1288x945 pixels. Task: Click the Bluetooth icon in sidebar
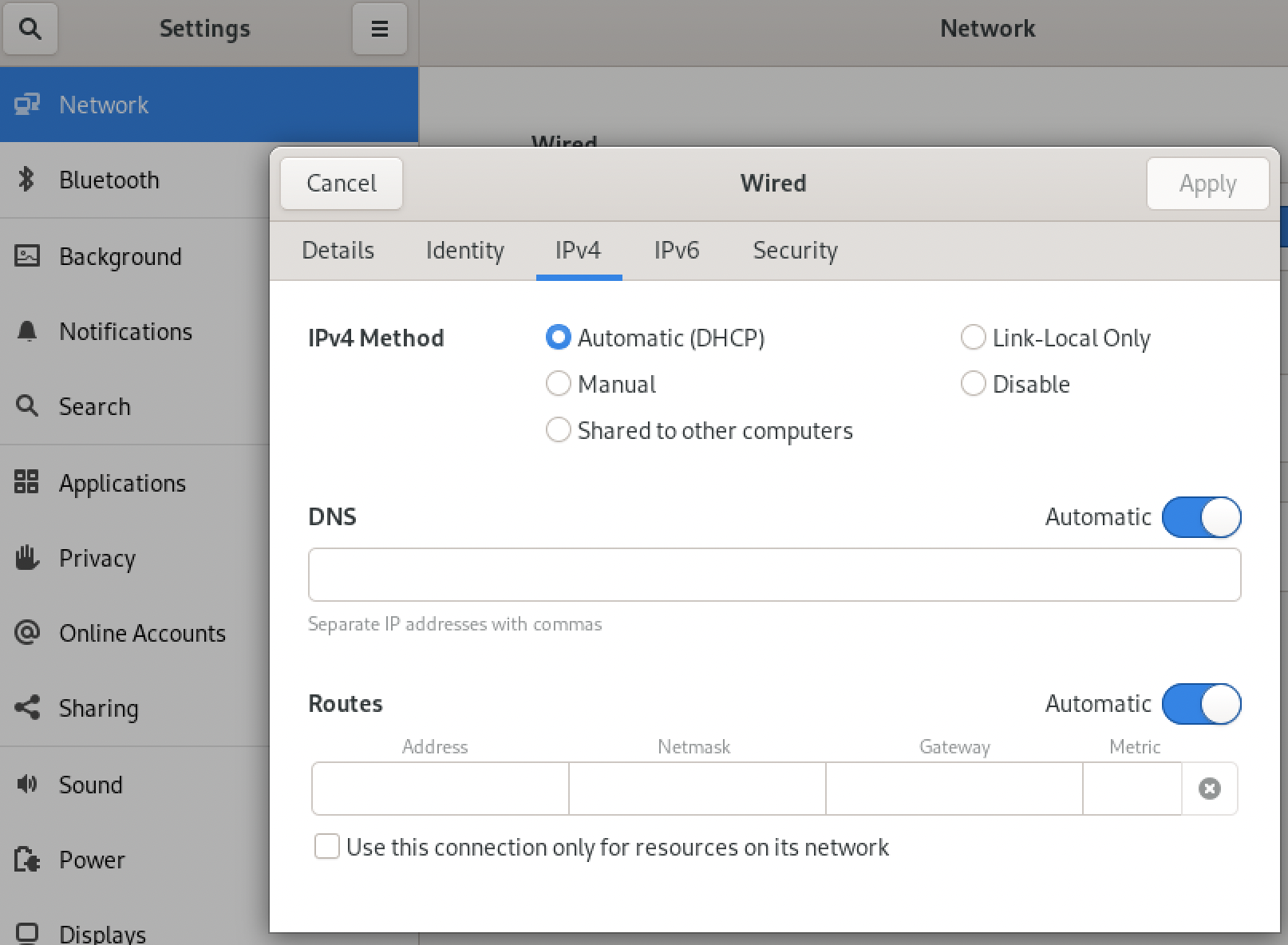26,180
